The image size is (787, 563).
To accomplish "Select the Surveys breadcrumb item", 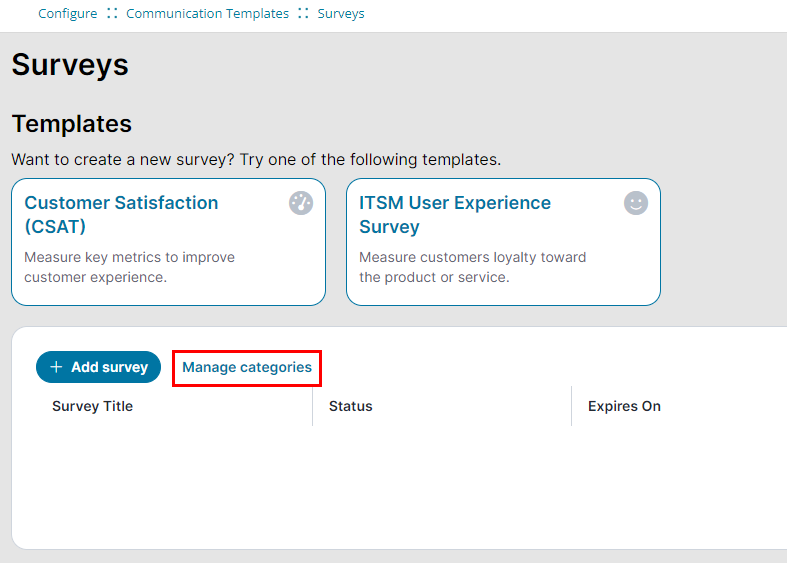I will pos(341,14).
